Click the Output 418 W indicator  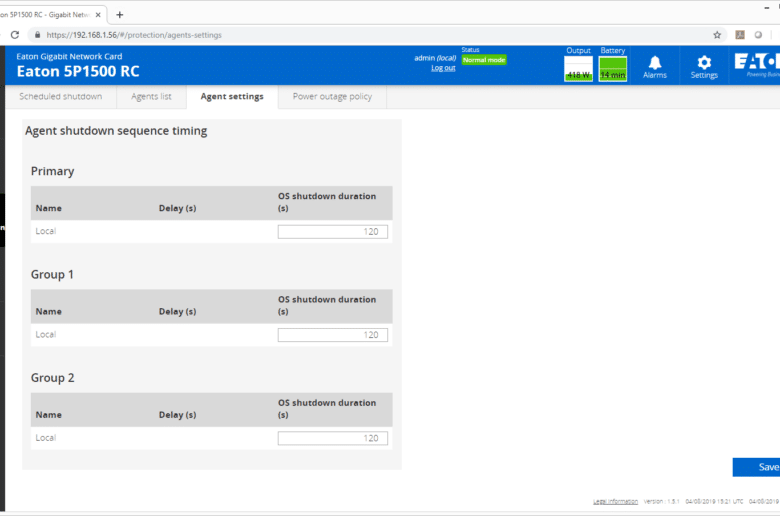tap(578, 68)
